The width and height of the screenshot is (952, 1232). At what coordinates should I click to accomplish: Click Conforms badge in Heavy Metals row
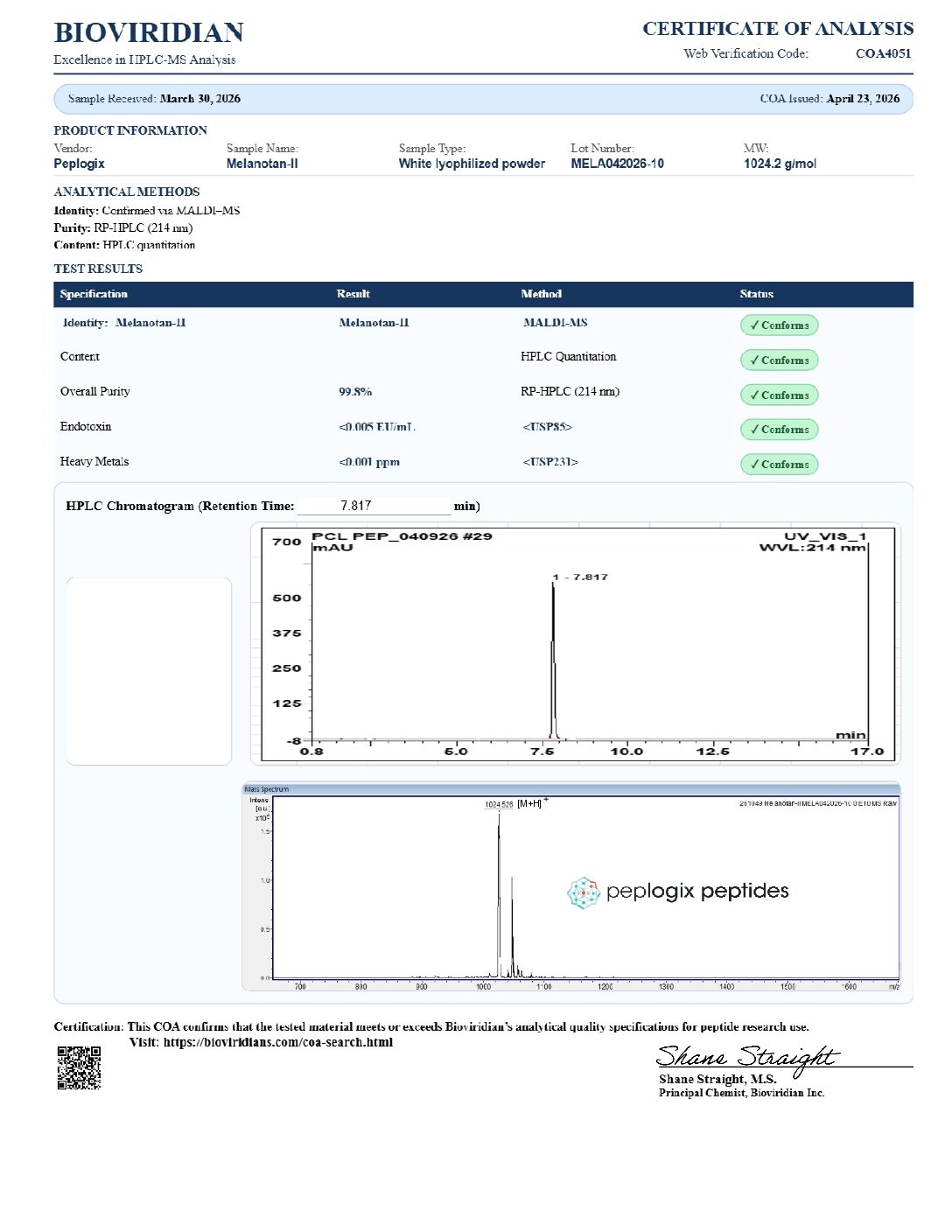779,464
